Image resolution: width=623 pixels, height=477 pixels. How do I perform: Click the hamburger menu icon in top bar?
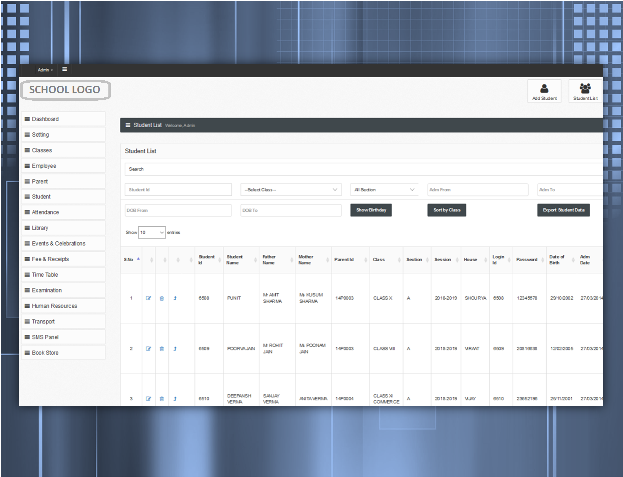pyautogui.click(x=64, y=70)
